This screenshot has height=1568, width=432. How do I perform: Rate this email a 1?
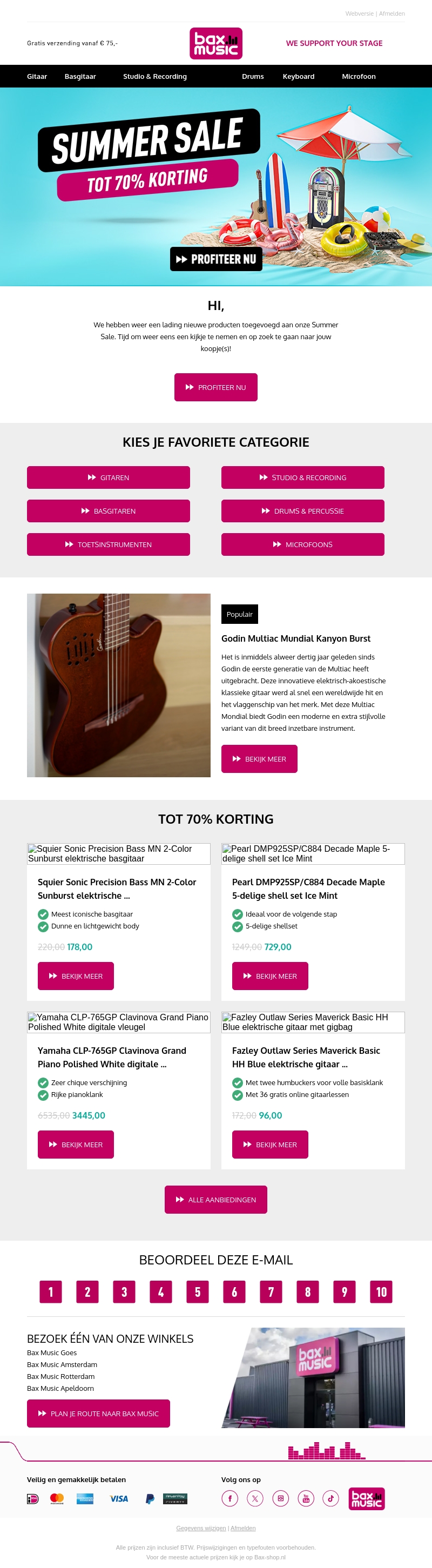click(x=51, y=1291)
